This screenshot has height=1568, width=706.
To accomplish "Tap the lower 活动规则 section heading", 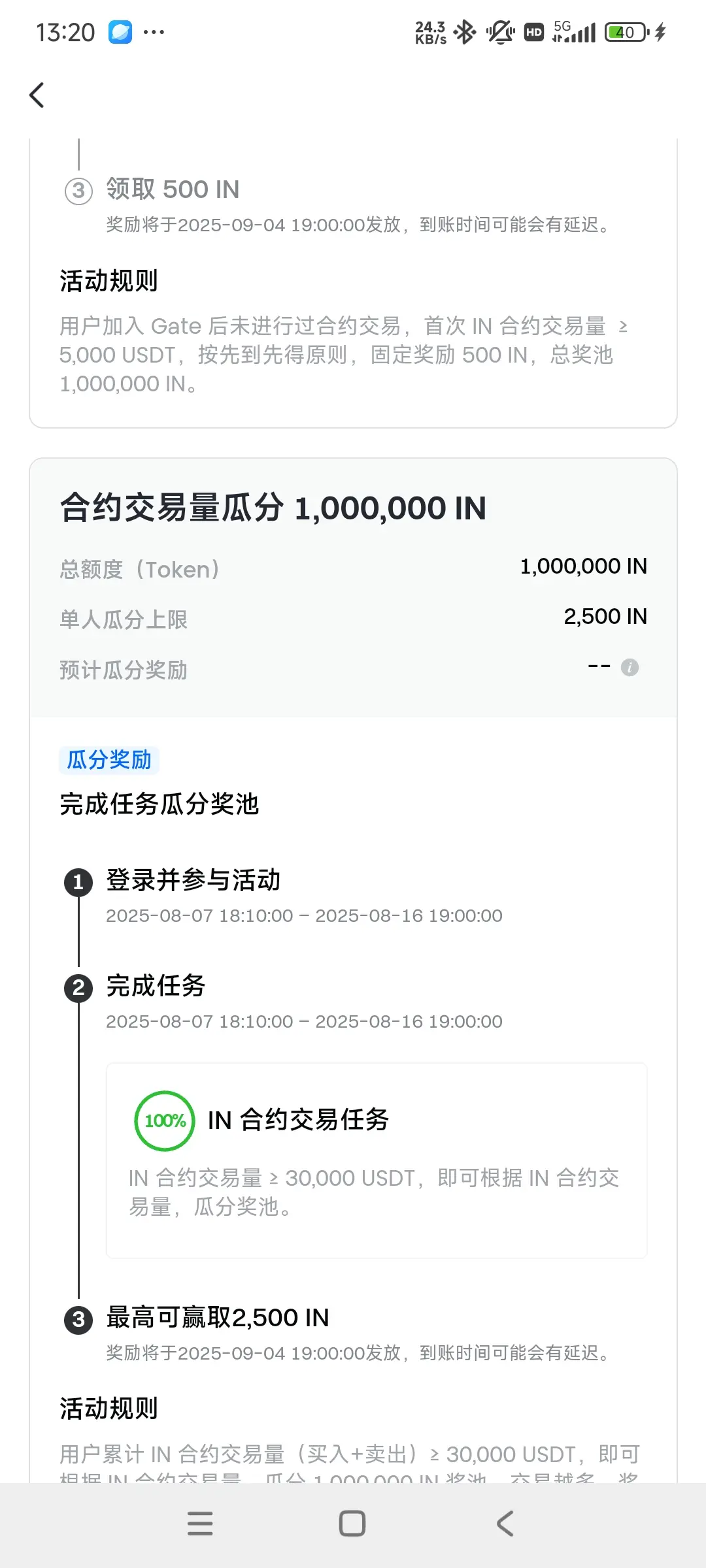I will coord(109,1409).
